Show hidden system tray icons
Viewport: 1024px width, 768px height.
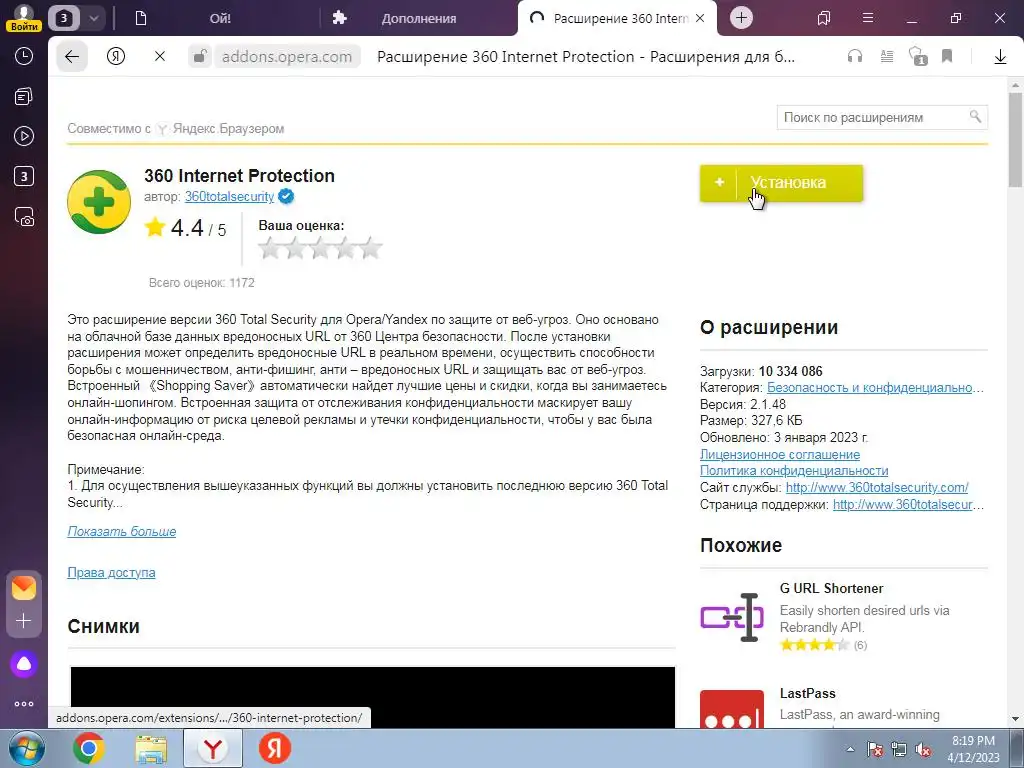click(850, 749)
